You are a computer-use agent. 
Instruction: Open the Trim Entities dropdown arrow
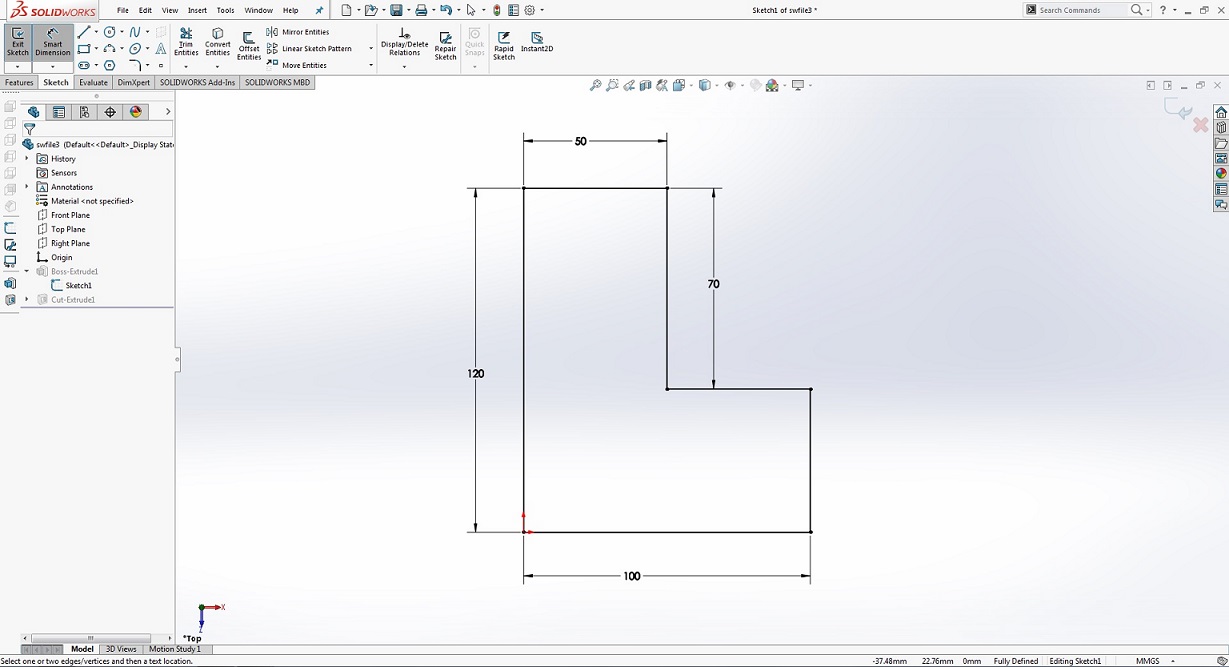click(x=186, y=67)
